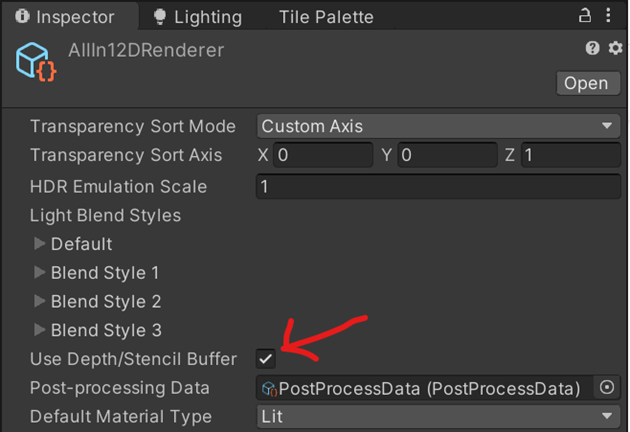Toggle the Use Depth/Stencil Buffer checkbox
Image resolution: width=630 pixels, height=432 pixels.
coord(266,358)
